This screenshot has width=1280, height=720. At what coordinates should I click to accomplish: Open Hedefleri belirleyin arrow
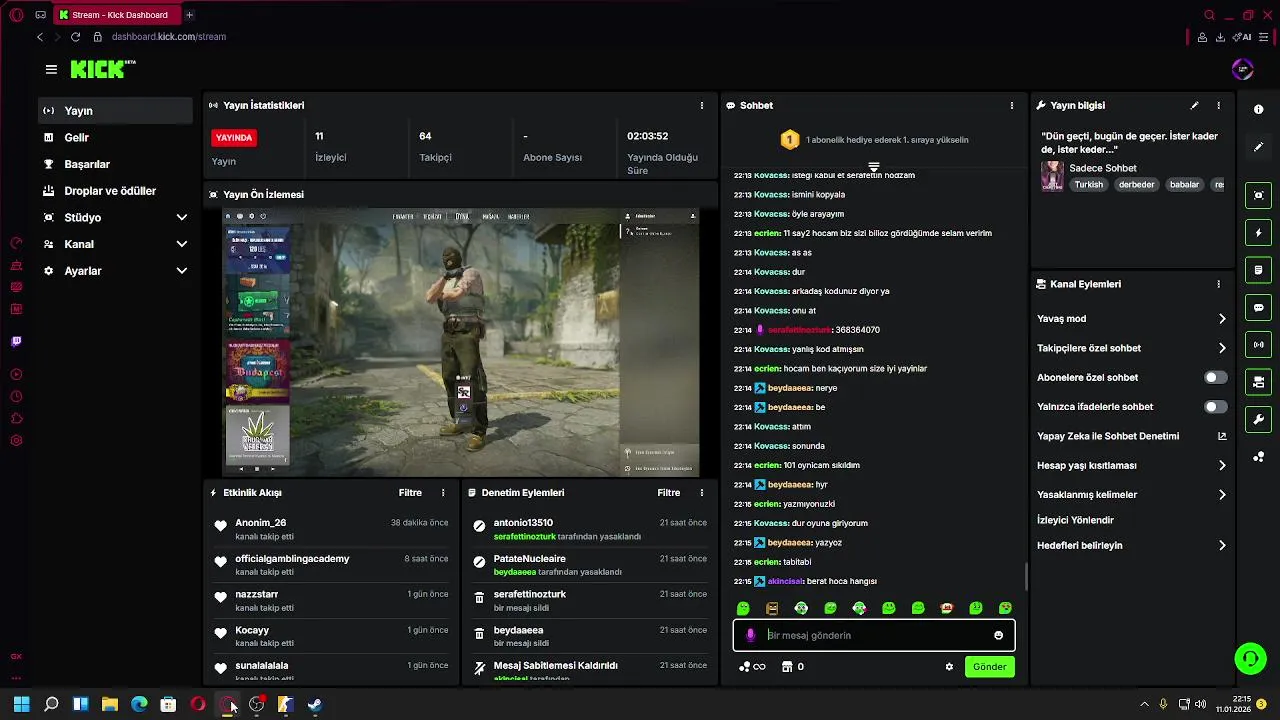tap(1222, 546)
